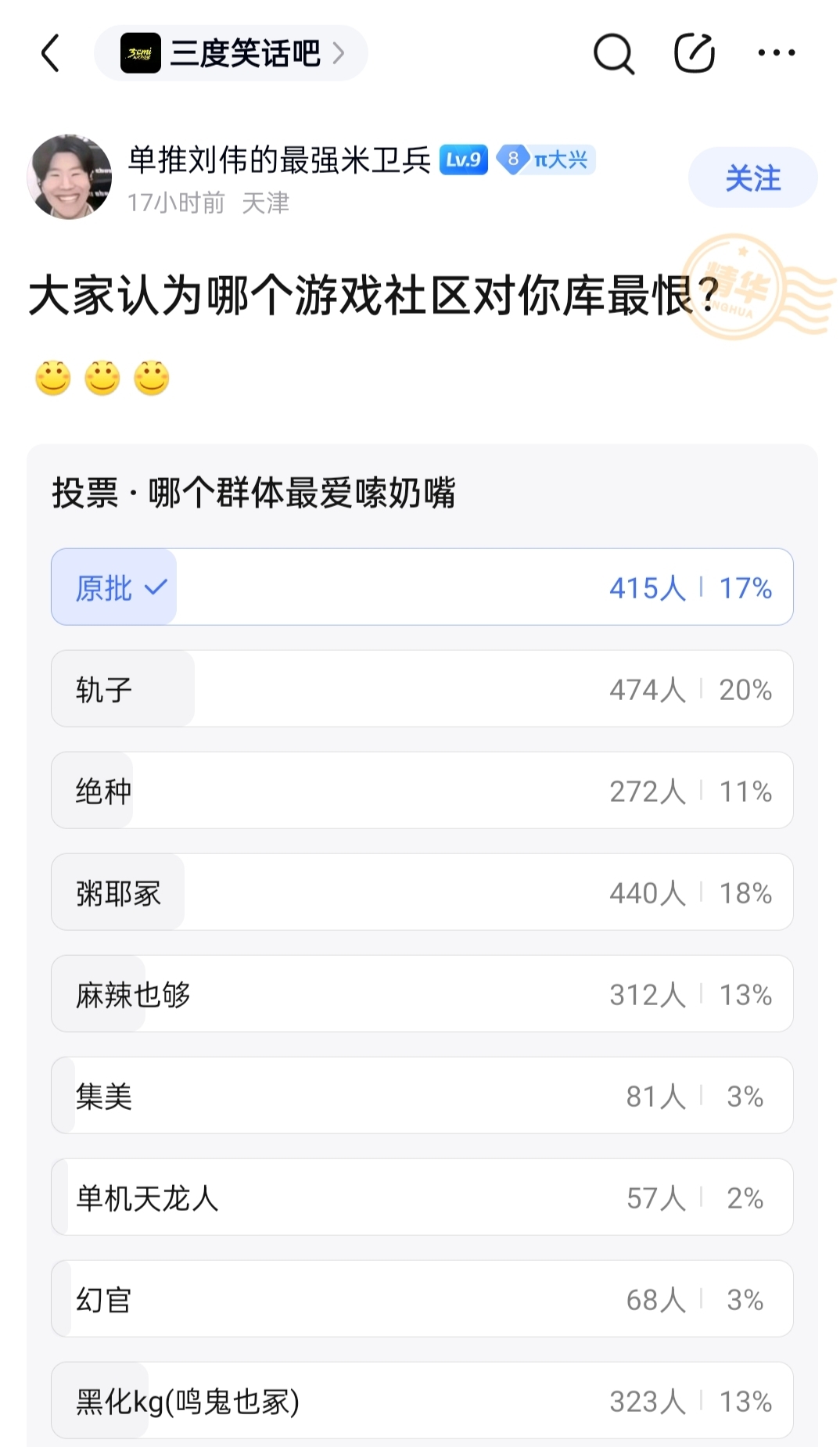This screenshot has width=840, height=1447.
Task: Tap the Lv.9 level badge
Action: pos(464,160)
